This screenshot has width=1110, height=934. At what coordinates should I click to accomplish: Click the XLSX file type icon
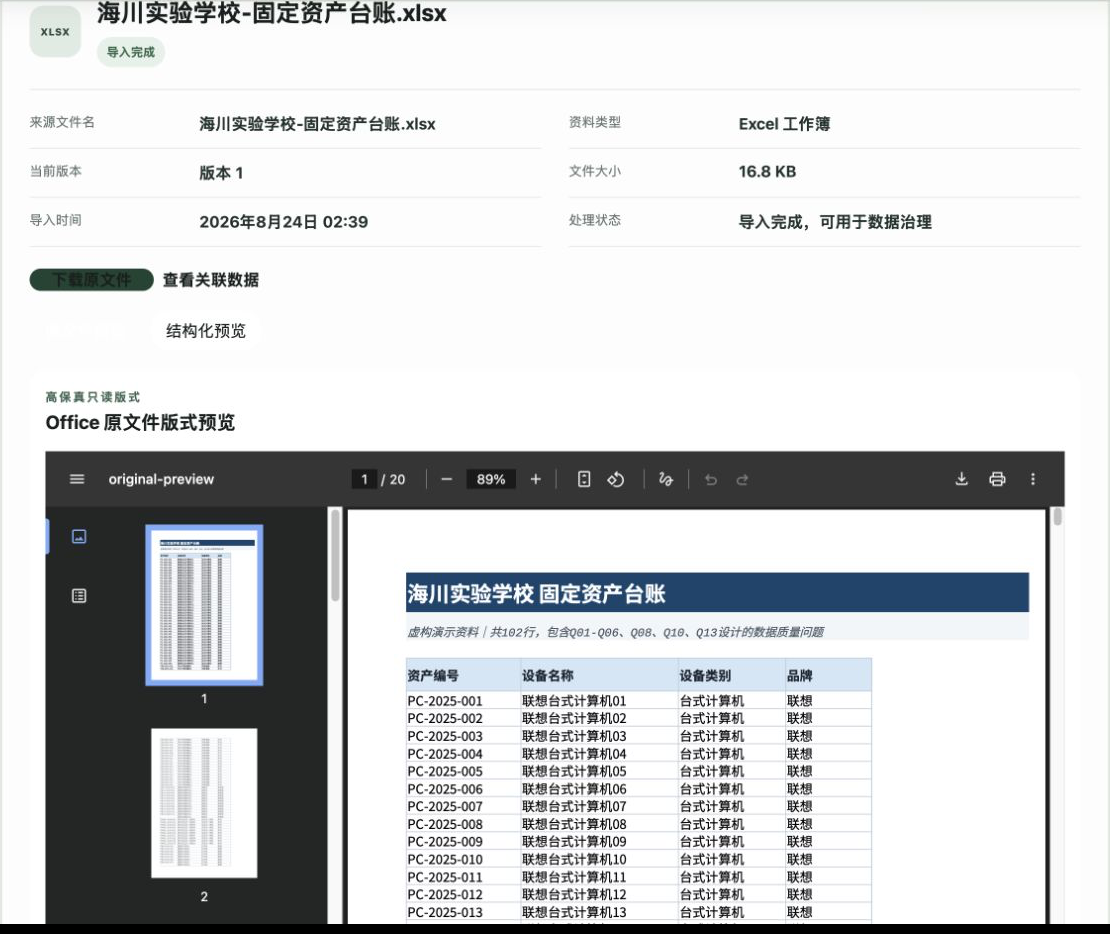click(x=55, y=32)
